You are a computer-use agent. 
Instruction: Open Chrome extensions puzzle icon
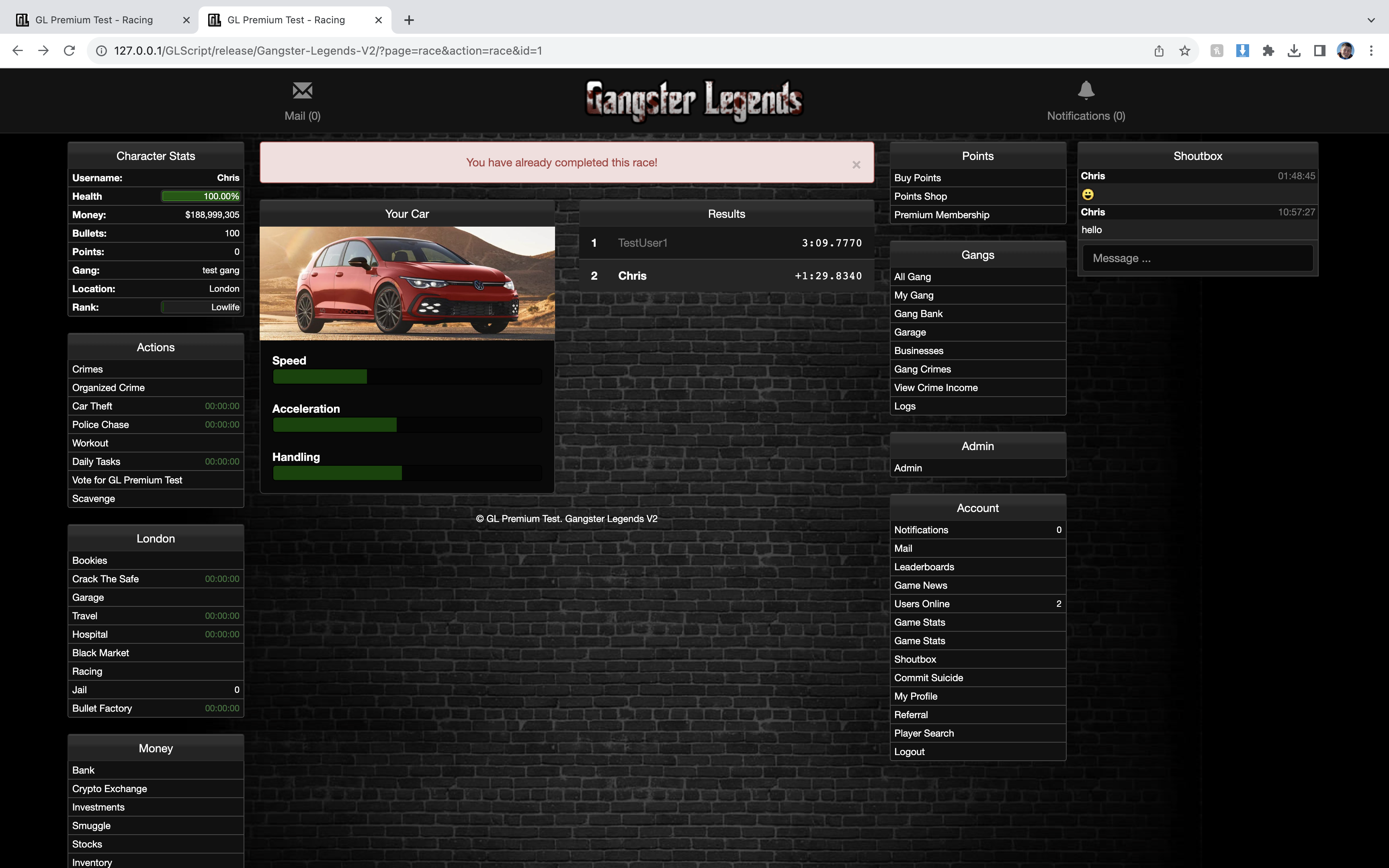[1268, 51]
